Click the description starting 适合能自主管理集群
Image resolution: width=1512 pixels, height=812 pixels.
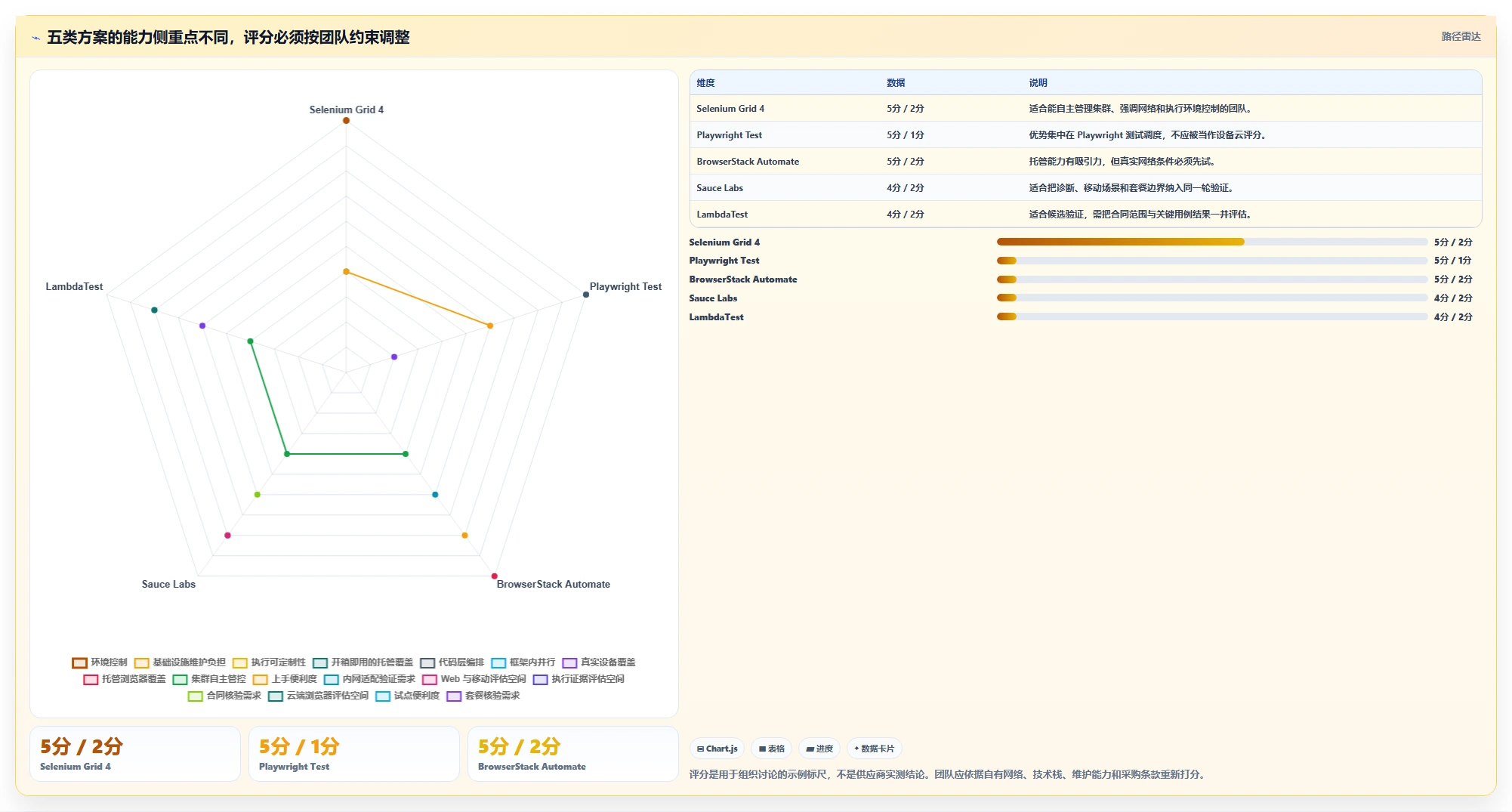pos(1142,109)
